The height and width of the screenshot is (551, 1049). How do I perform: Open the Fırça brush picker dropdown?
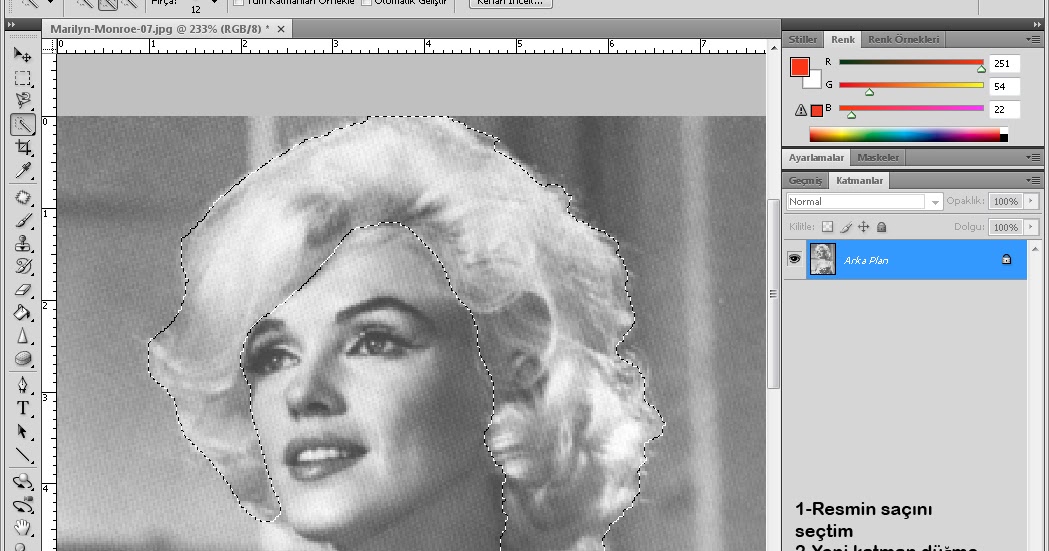pos(214,3)
